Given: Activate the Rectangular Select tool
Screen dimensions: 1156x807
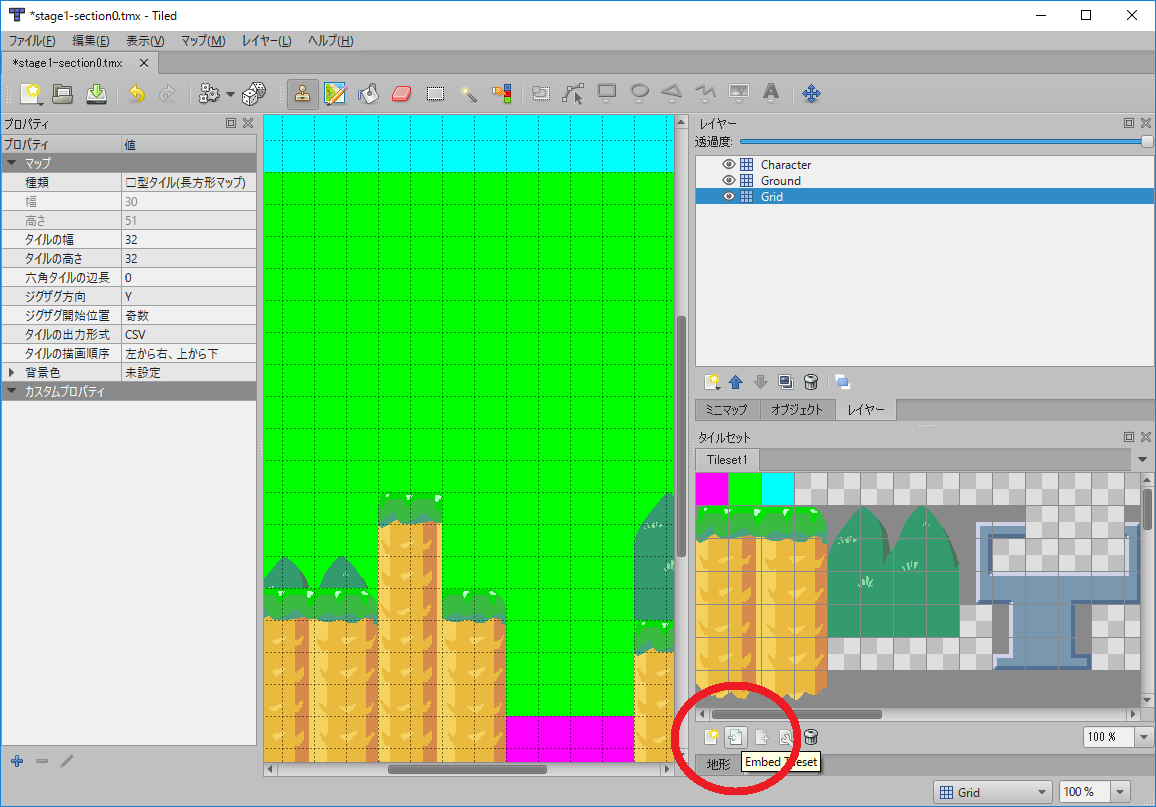Looking at the screenshot, I should (435, 93).
